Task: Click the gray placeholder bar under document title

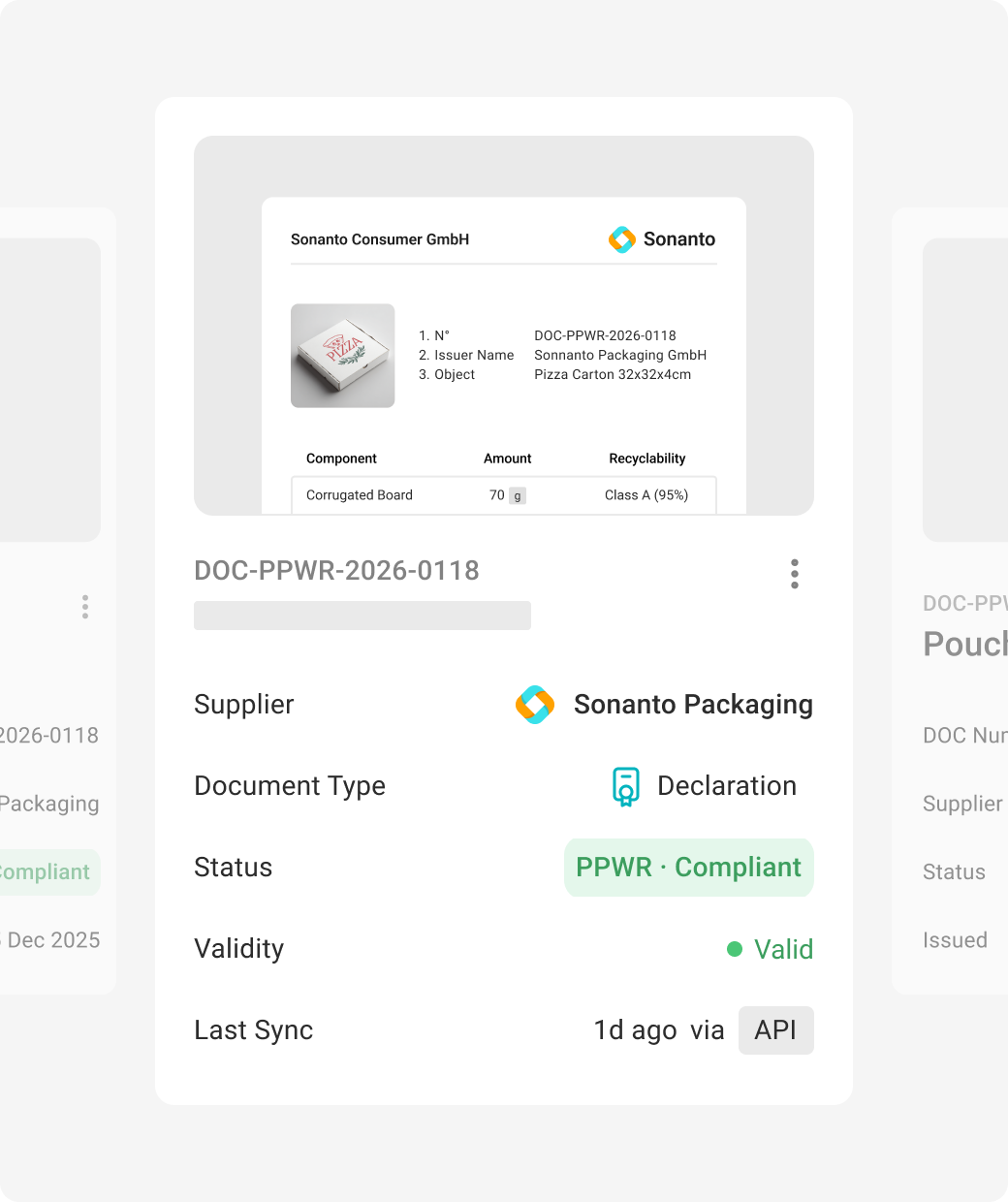Action: 362,616
